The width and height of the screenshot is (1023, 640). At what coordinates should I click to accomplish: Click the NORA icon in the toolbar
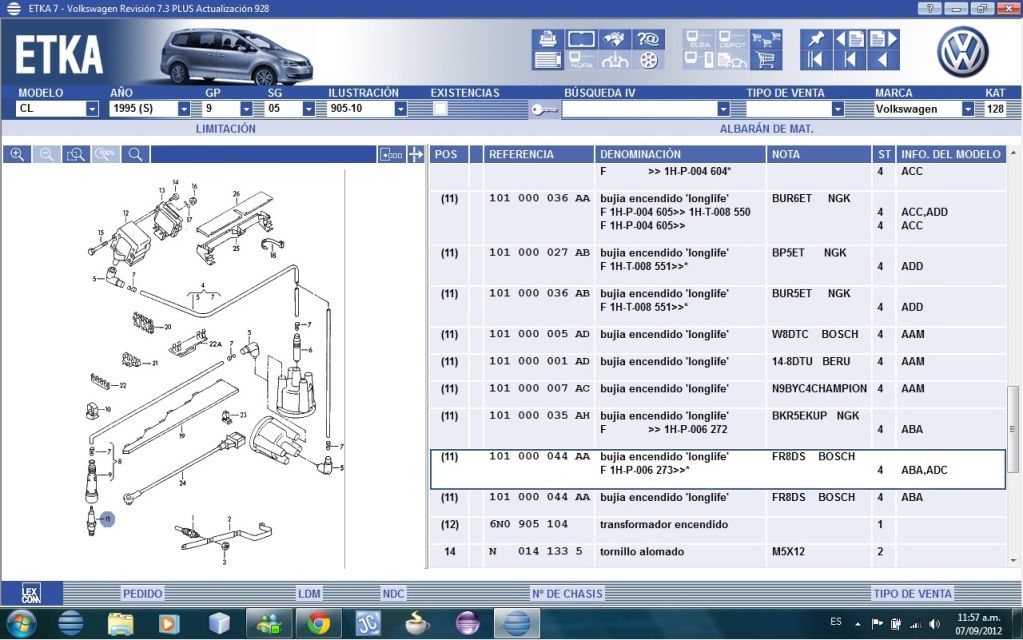point(581,61)
